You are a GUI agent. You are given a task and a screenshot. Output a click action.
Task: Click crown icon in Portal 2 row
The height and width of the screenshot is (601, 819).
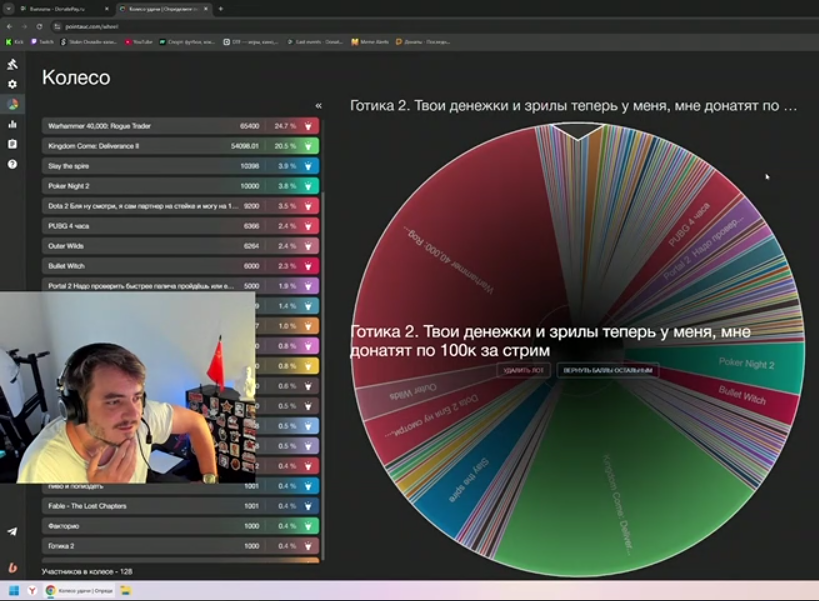tap(308, 286)
